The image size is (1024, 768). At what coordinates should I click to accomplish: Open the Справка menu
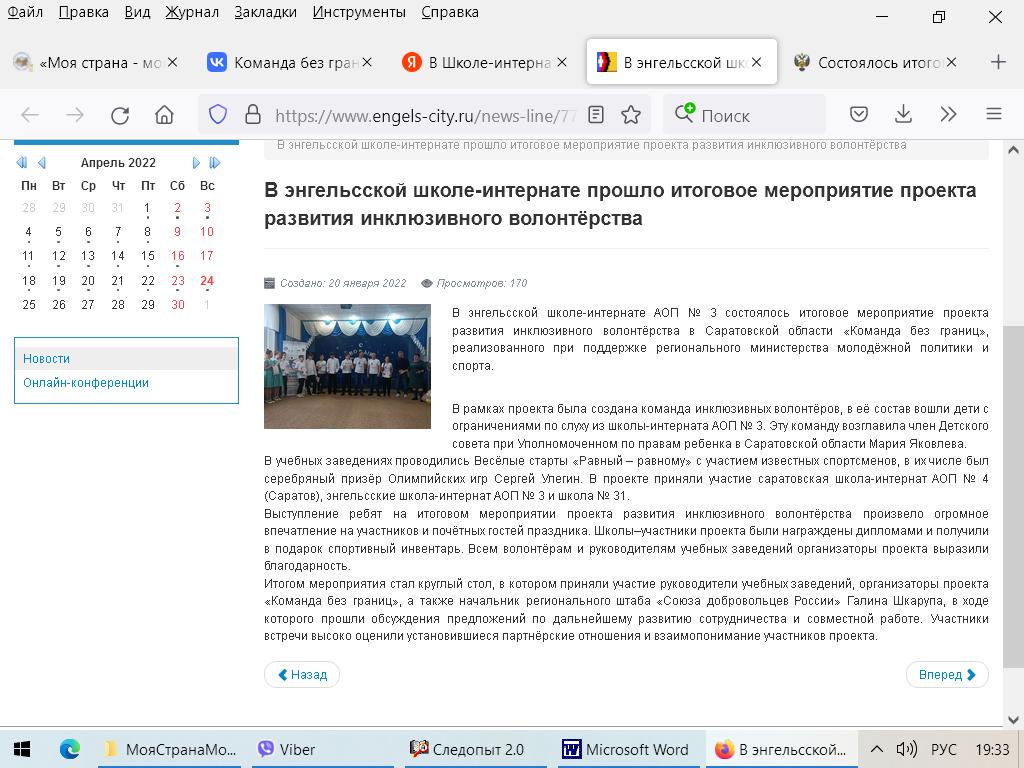click(x=449, y=12)
